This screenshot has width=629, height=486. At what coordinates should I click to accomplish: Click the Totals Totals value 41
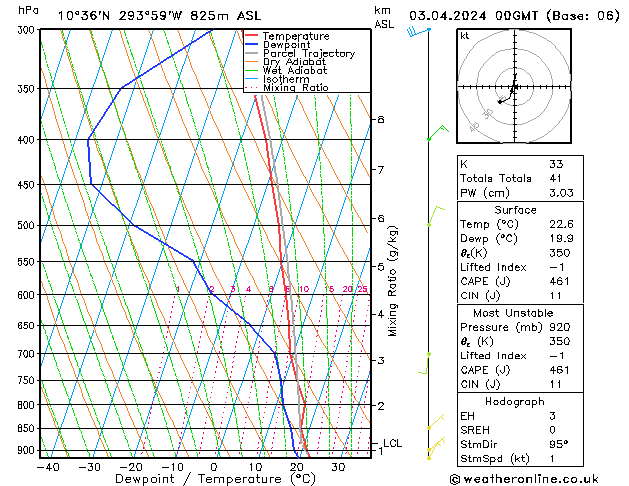click(555, 178)
